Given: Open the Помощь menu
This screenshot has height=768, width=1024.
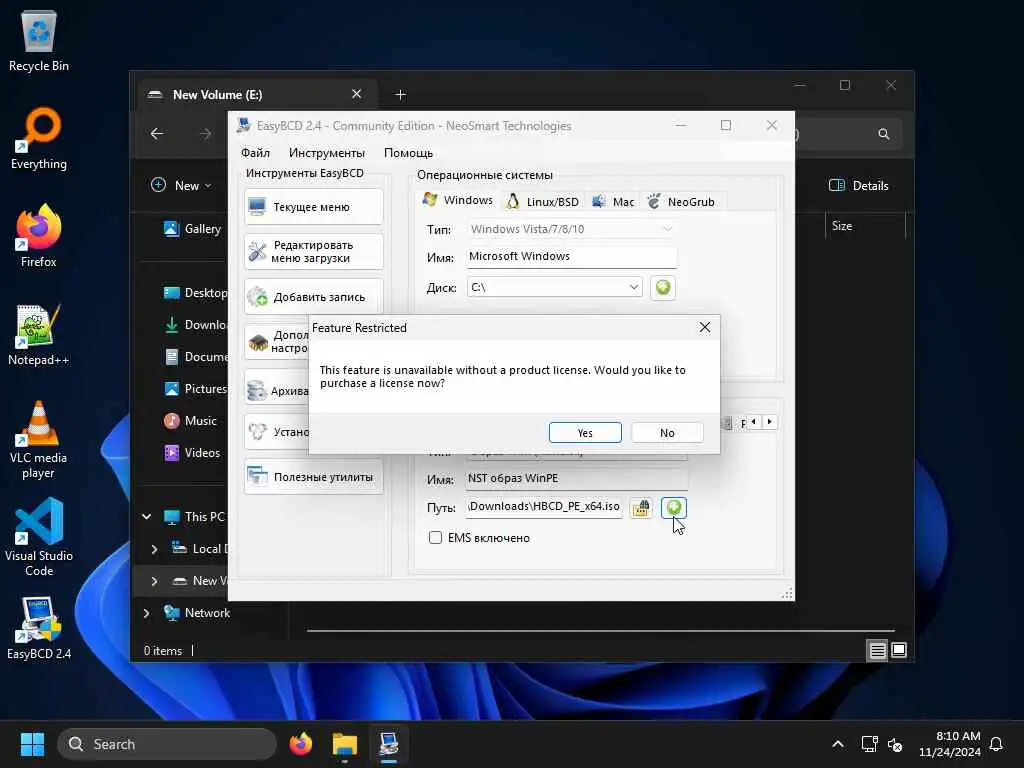Looking at the screenshot, I should (x=408, y=152).
